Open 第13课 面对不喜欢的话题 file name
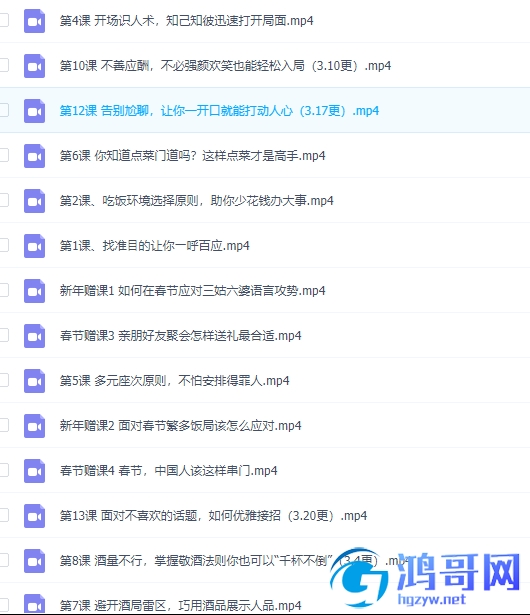 point(213,515)
